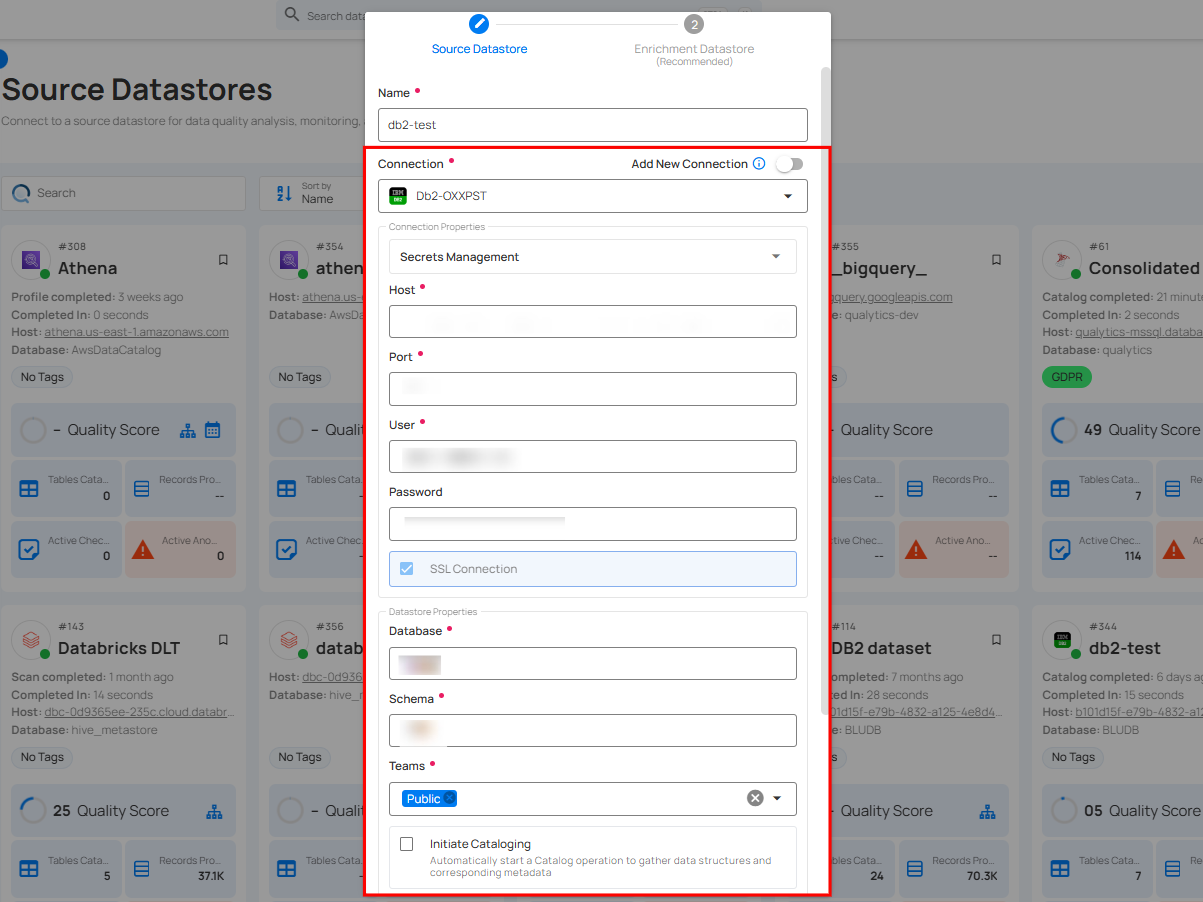
Task: Enable the Add New Connection toggle
Action: [x=789, y=163]
